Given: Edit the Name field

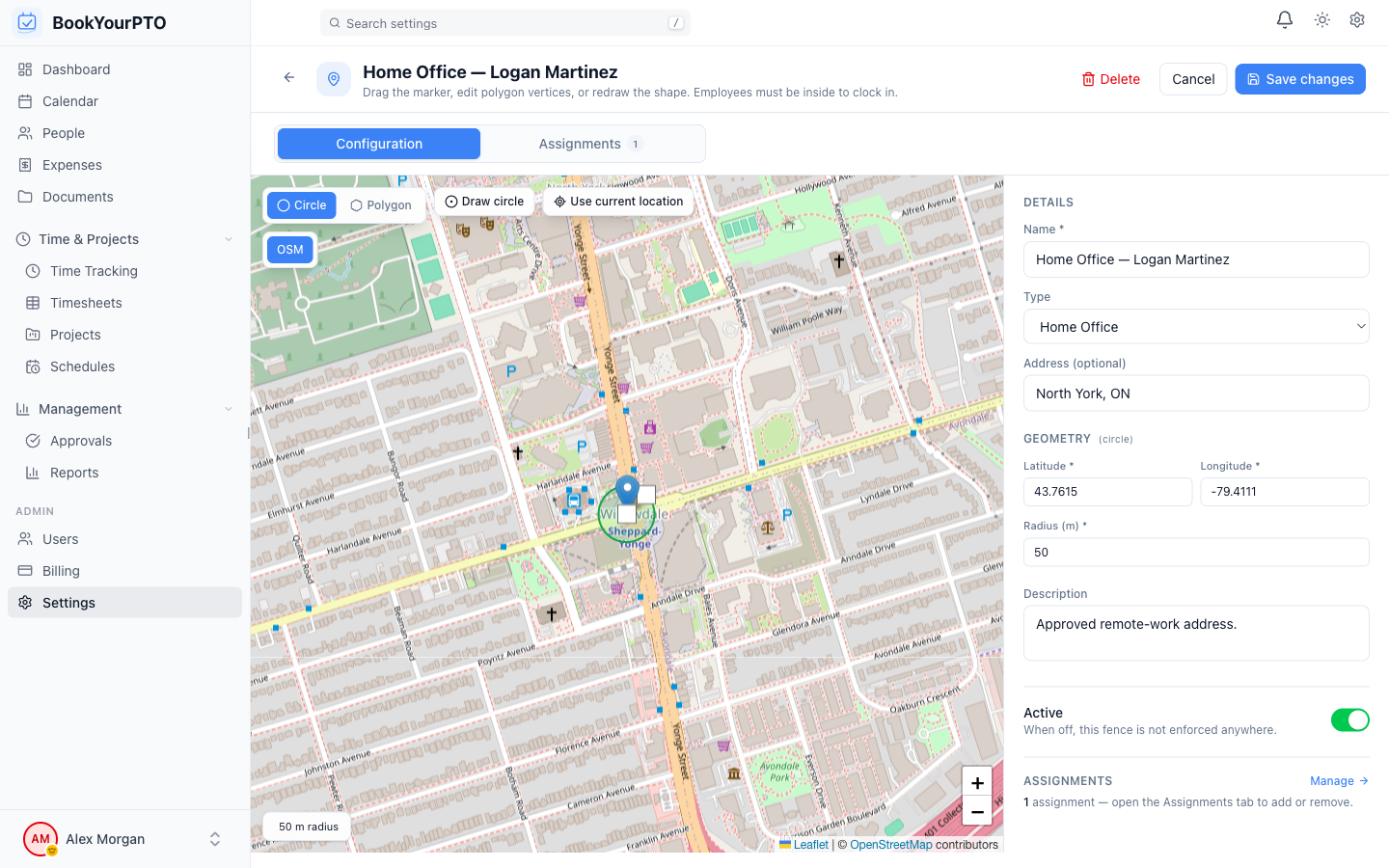Looking at the screenshot, I should (1196, 259).
